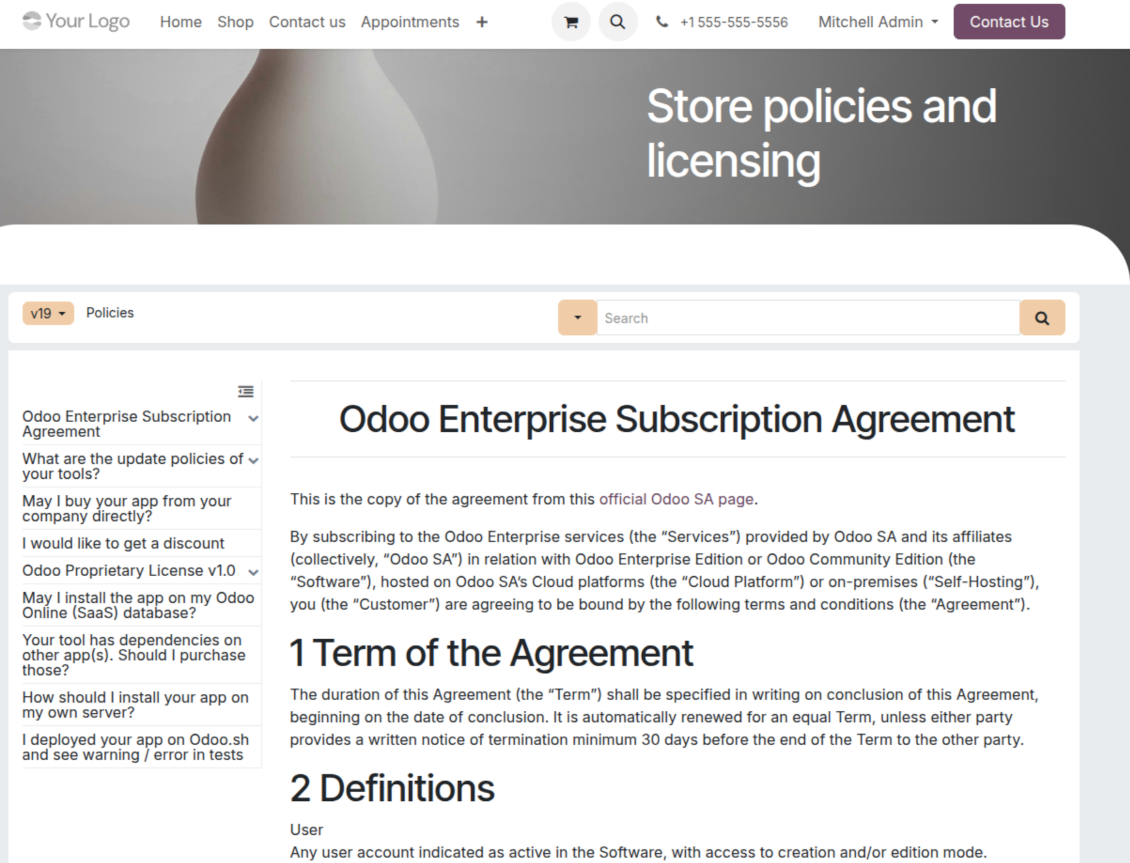This screenshot has width=1130, height=863.
Task: Select the Policies breadcrumb link
Action: tap(110, 313)
